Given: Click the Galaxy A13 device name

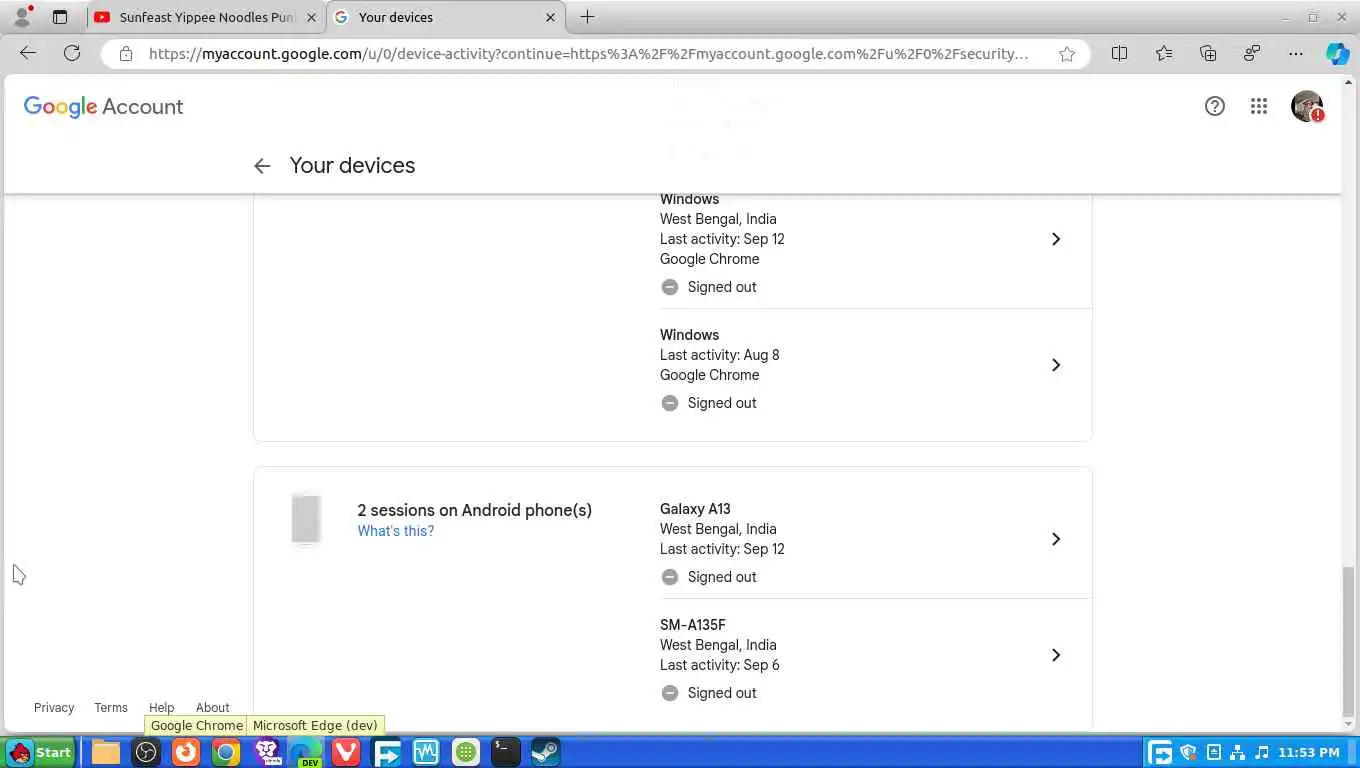Looking at the screenshot, I should [695, 509].
